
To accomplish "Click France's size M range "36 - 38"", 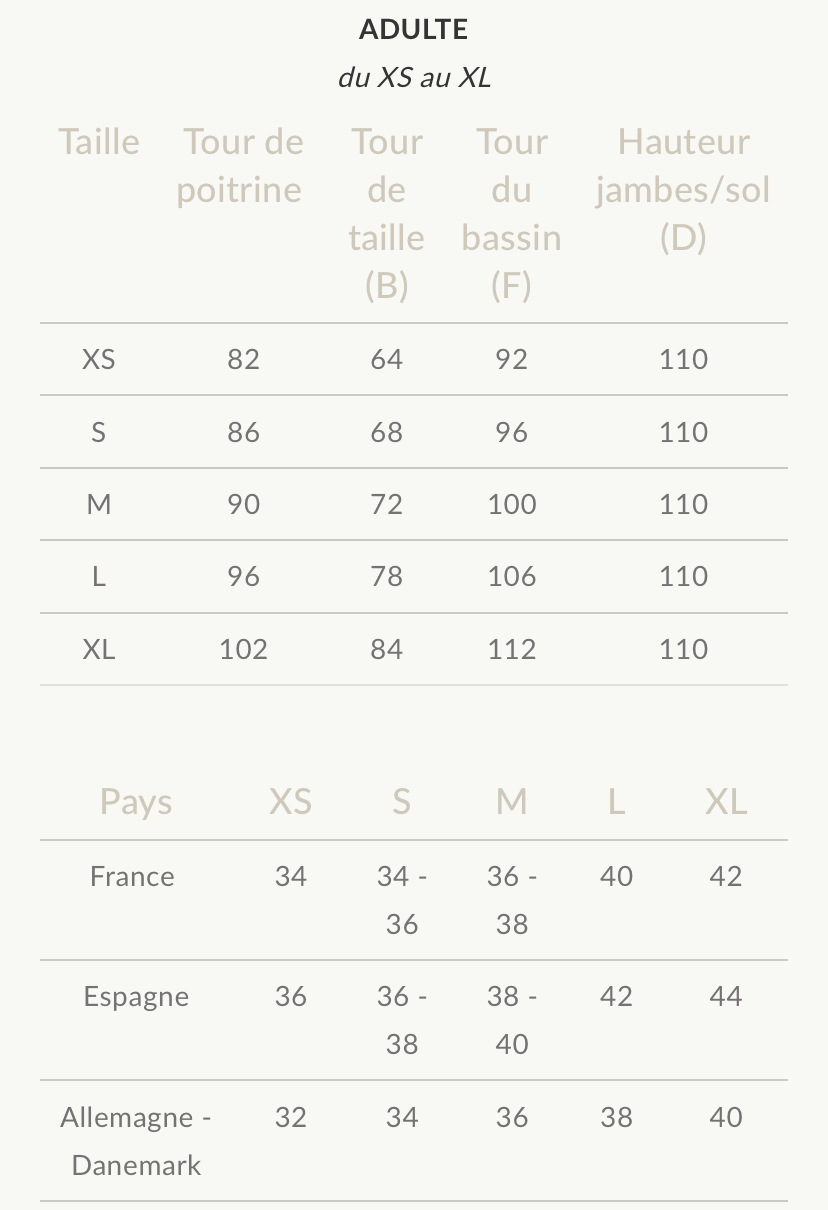I will tap(511, 900).
